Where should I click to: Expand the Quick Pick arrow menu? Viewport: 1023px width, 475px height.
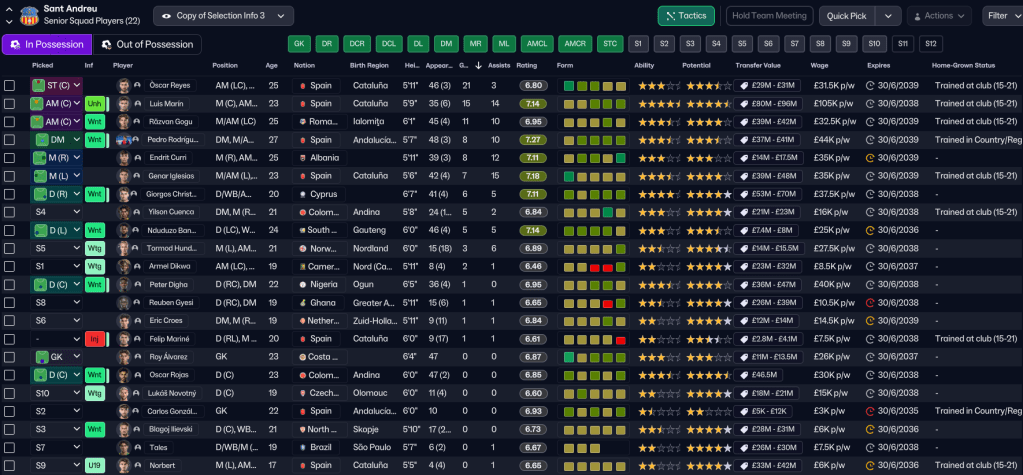pyautogui.click(x=888, y=16)
